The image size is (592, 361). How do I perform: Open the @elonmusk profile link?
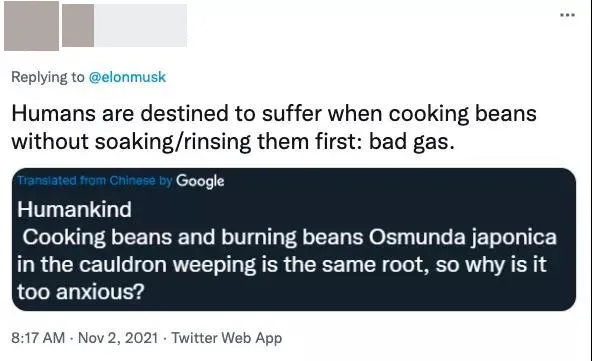coord(127,77)
